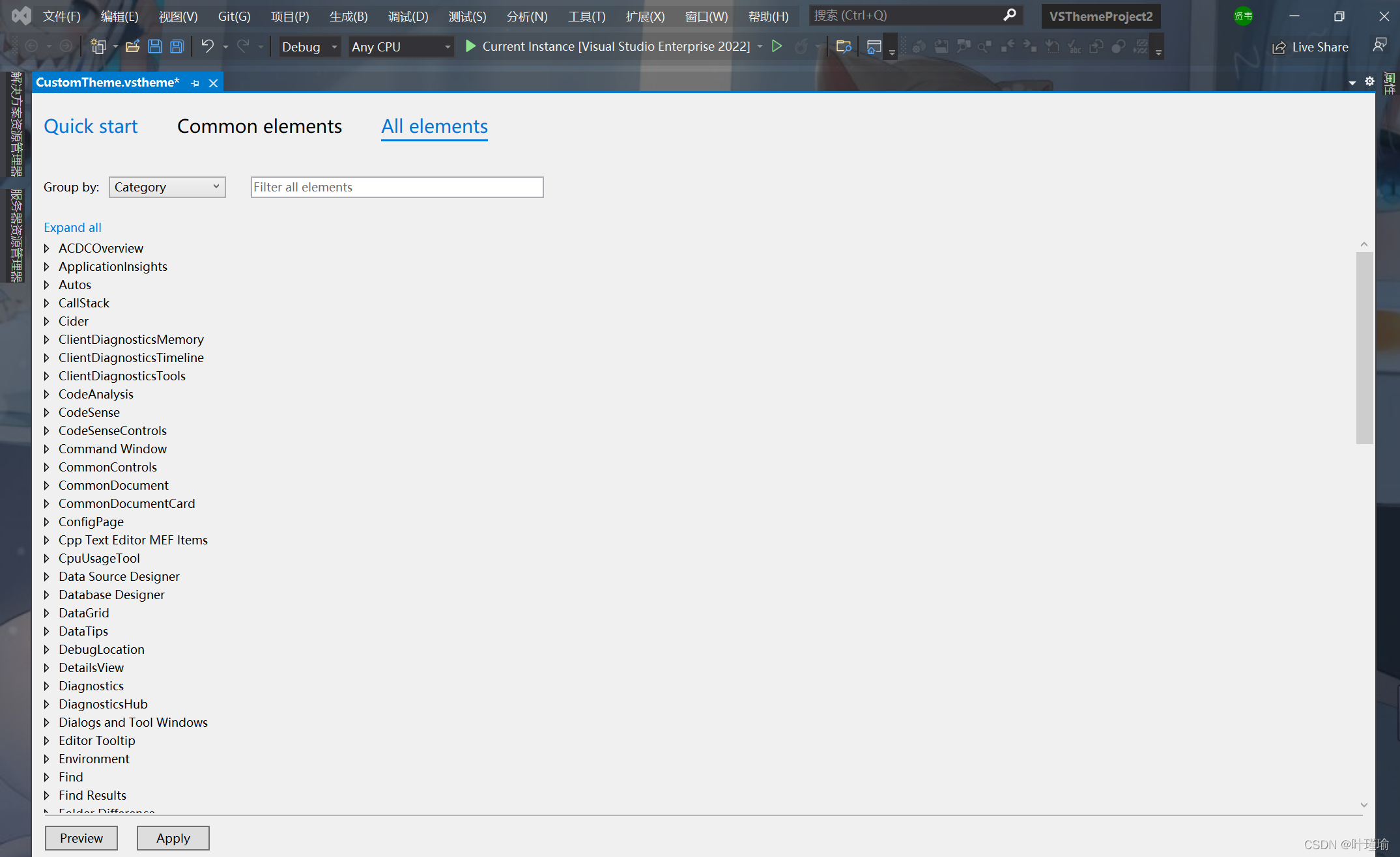Open the Debug configuration dropdown

click(x=309, y=47)
